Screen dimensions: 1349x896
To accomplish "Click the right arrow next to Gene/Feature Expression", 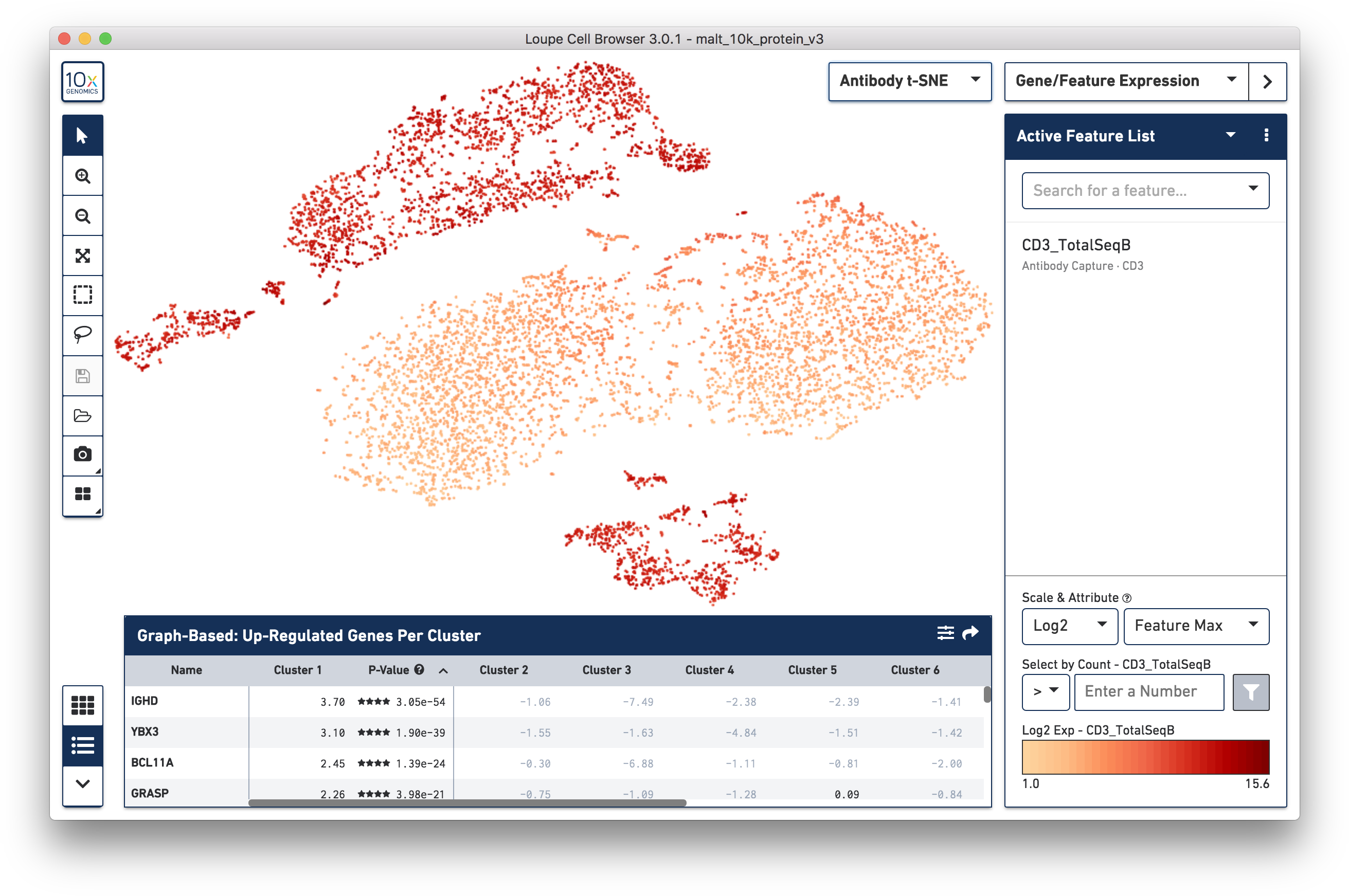I will point(1267,82).
